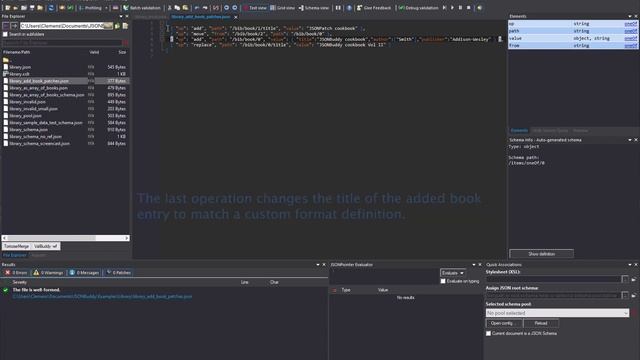This screenshot has width=640, height=360.
Task: Click the save file icon in the toolbar
Action: click(x=32, y=8)
